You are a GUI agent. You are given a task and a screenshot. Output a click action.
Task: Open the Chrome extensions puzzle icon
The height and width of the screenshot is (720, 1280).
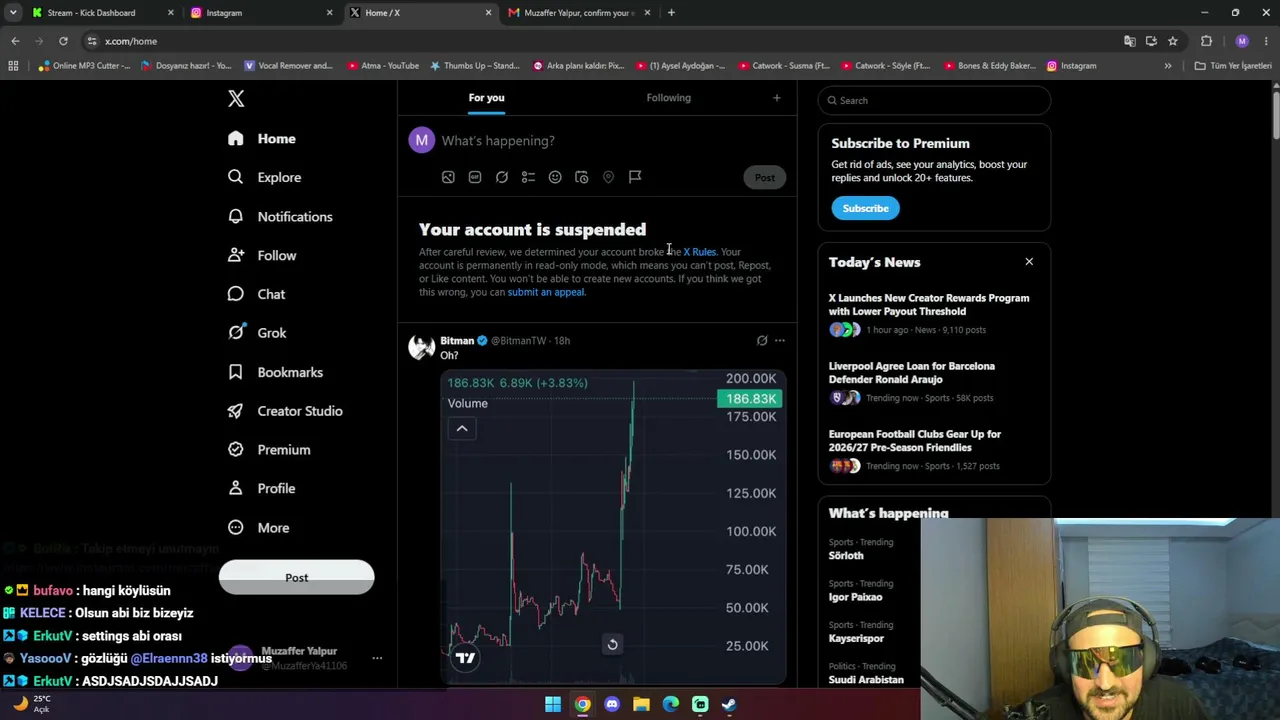1206,41
